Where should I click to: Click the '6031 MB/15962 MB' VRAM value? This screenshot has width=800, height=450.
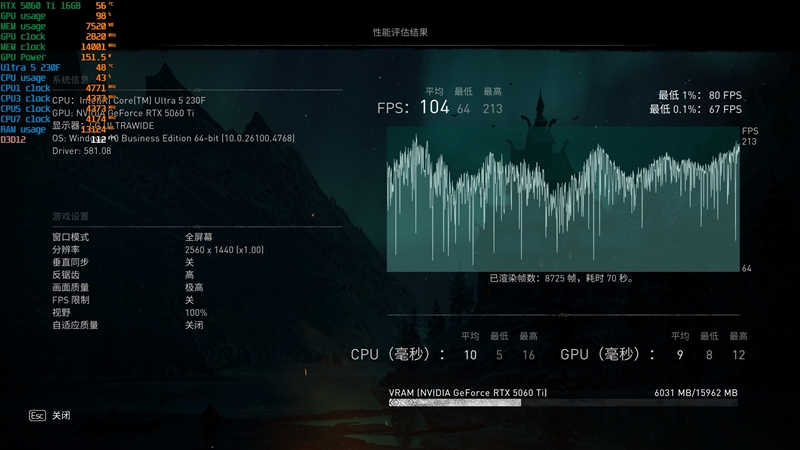(696, 393)
